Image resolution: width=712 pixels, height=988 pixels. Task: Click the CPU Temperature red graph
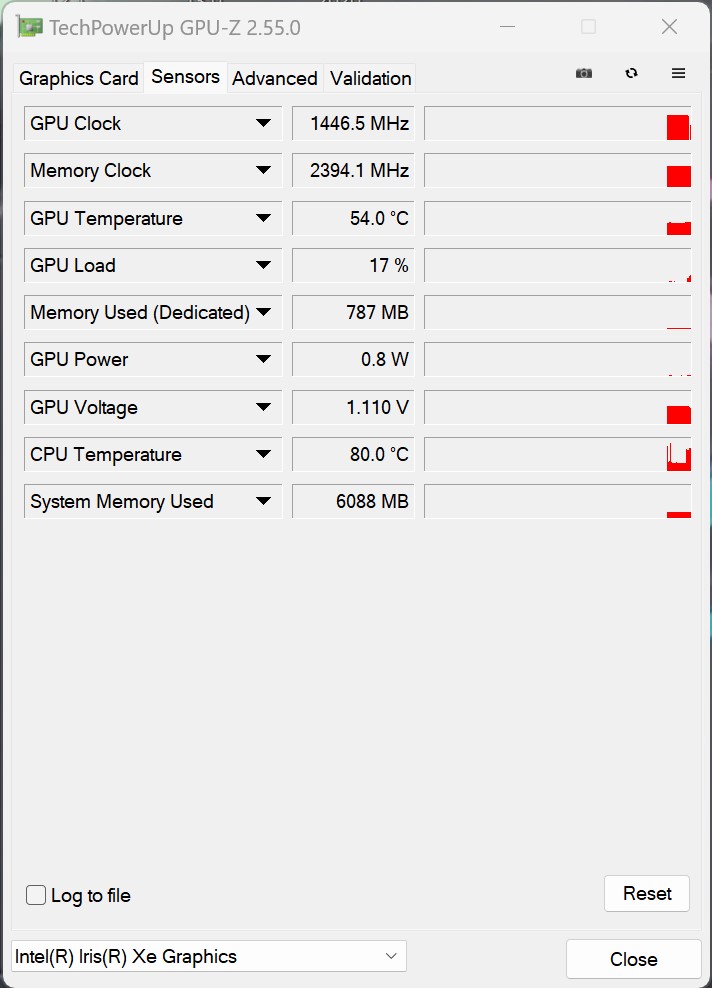click(679, 457)
